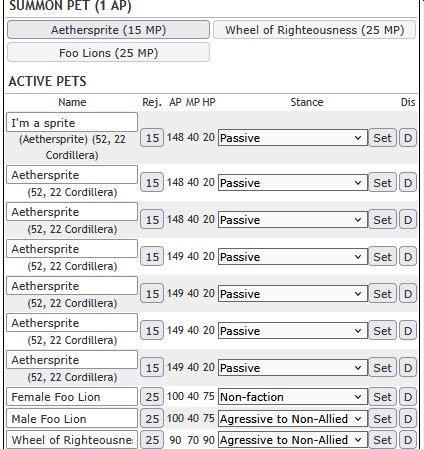
Task: Click the Wheel of Righteousness name field
Action: pyautogui.click(x=72, y=440)
